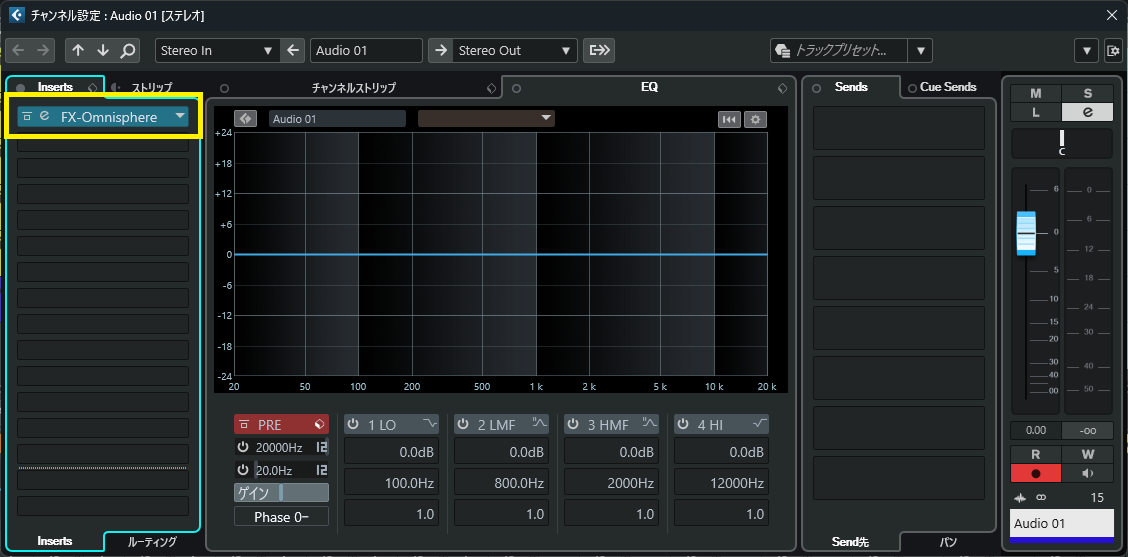This screenshot has height=557, width=1128.
Task: Expand the FX-Omnisphere insert slot dropdown
Action: pyautogui.click(x=180, y=117)
